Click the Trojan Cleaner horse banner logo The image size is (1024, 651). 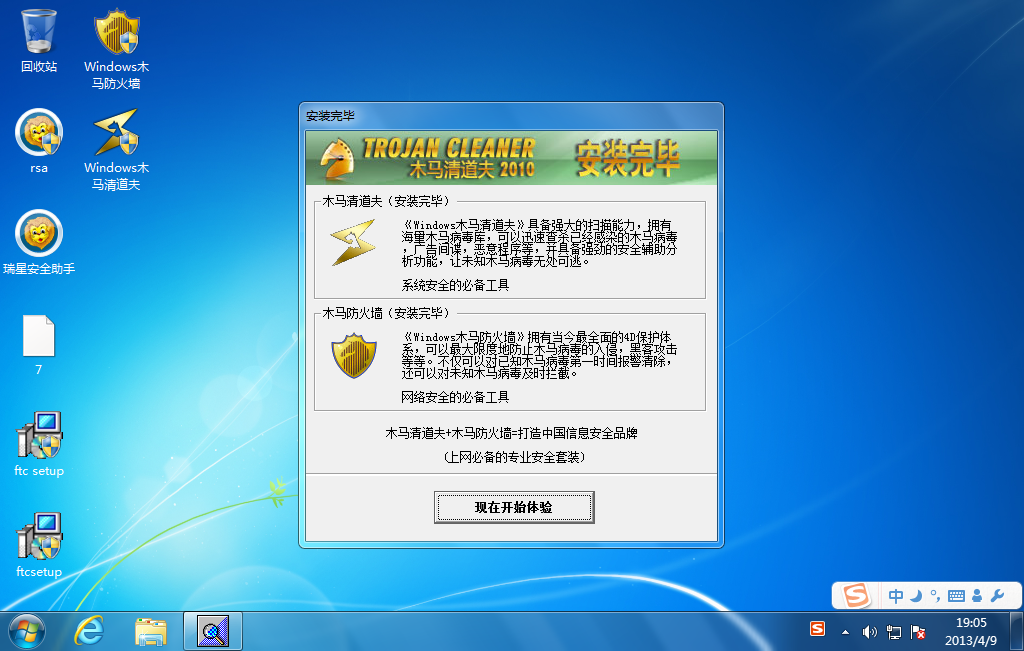point(338,159)
